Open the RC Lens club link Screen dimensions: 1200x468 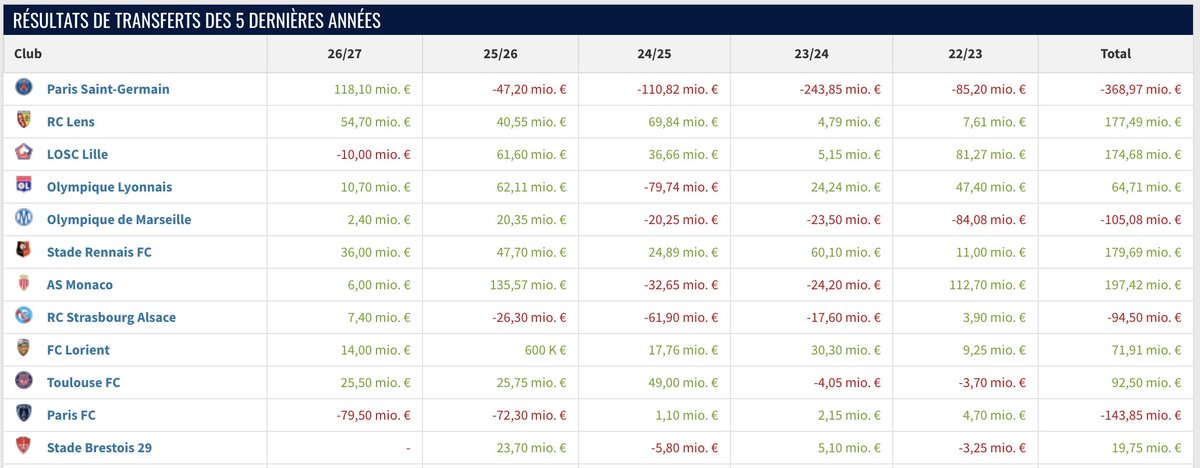pos(71,122)
